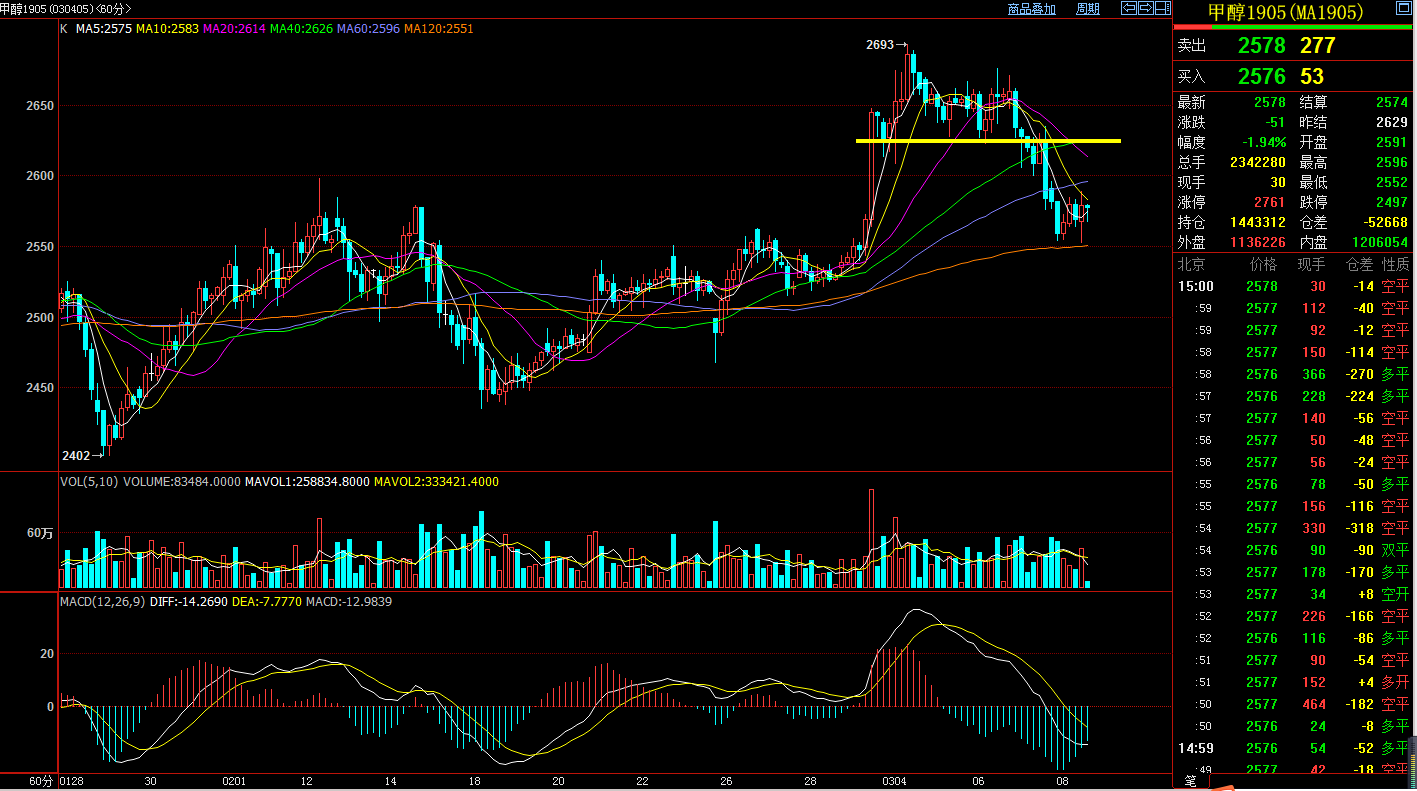Select the MA120:2551 indicator label
The width and height of the screenshot is (1417, 791).
coord(438,29)
